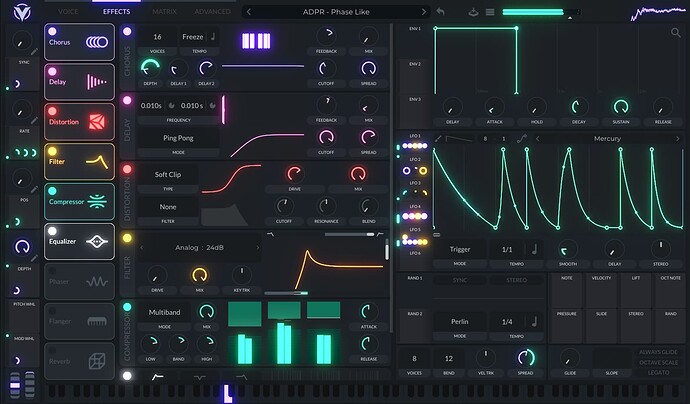Screen dimensions: 690x404
Task: Open the Freeze chorus tempo selector
Action: pyautogui.click(x=193, y=37)
